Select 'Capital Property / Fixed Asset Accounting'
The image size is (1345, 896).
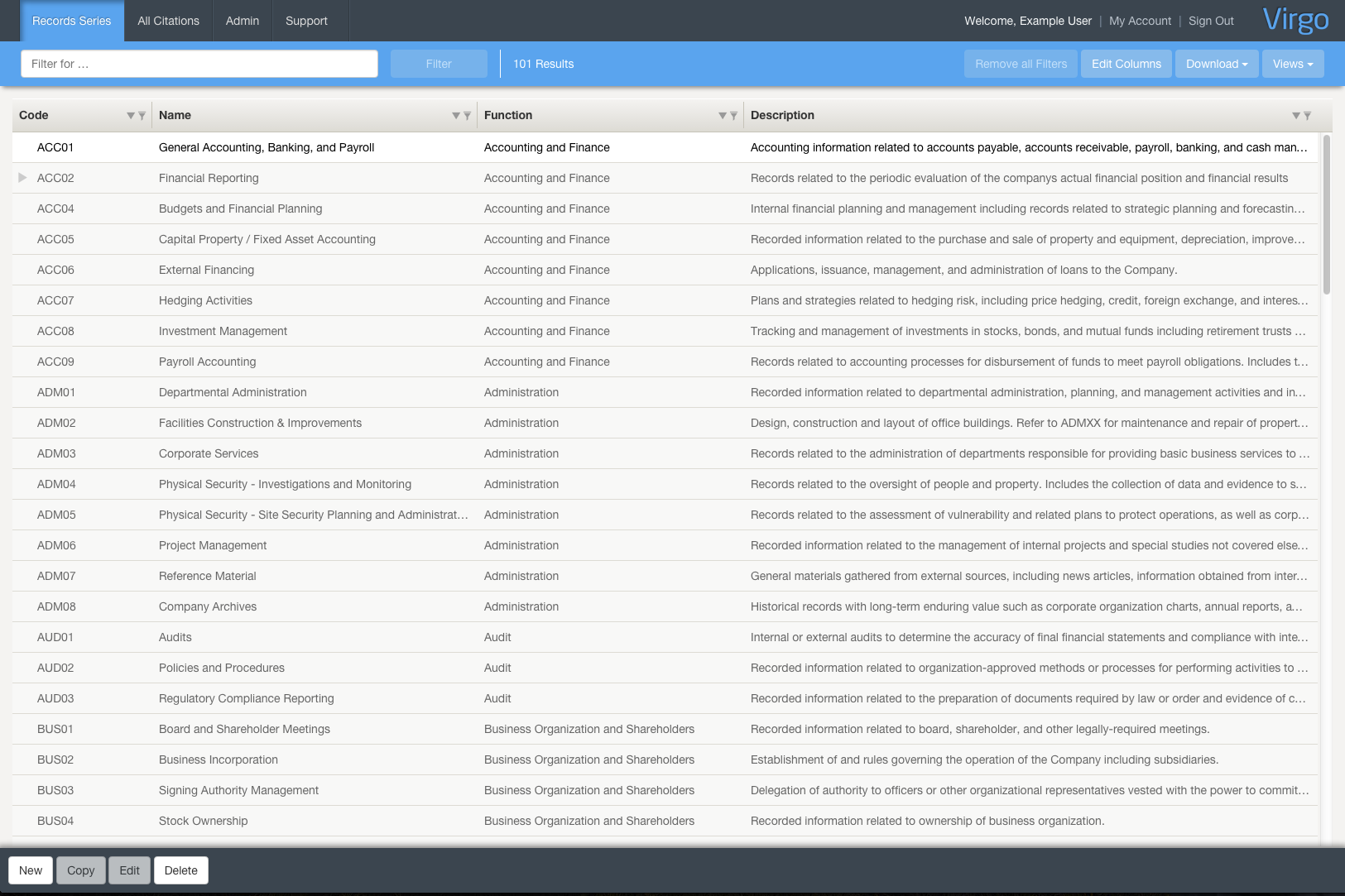click(267, 239)
